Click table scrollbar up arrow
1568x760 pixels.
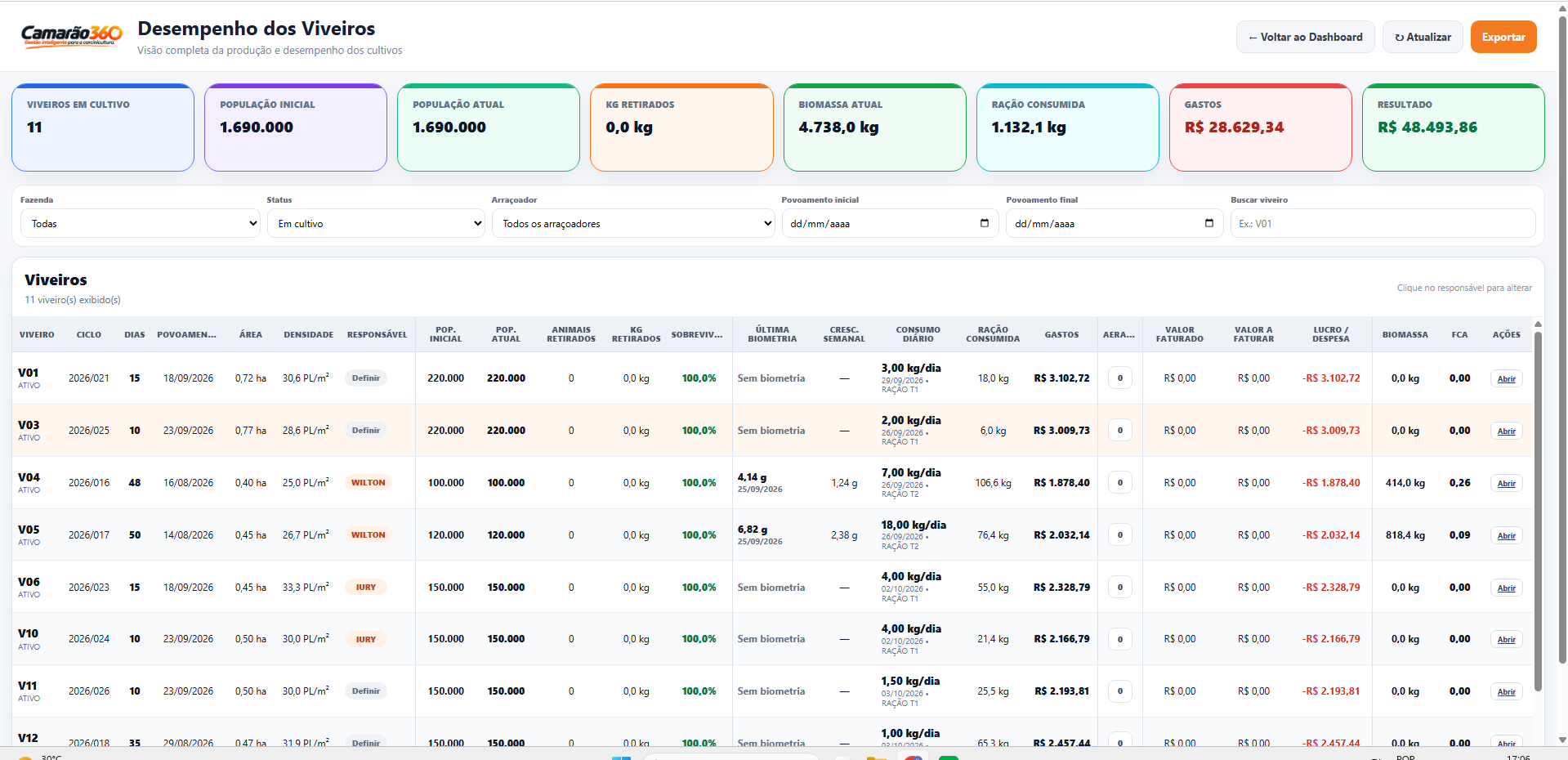pyautogui.click(x=1538, y=324)
